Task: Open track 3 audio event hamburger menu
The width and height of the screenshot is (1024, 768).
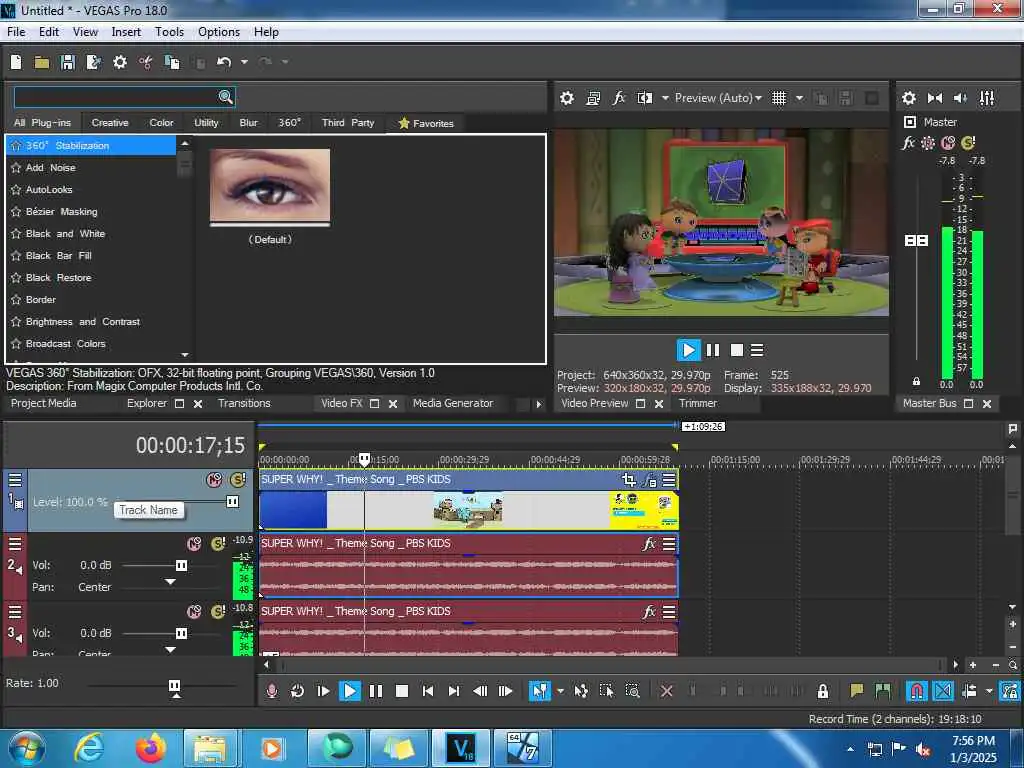Action: (669, 612)
